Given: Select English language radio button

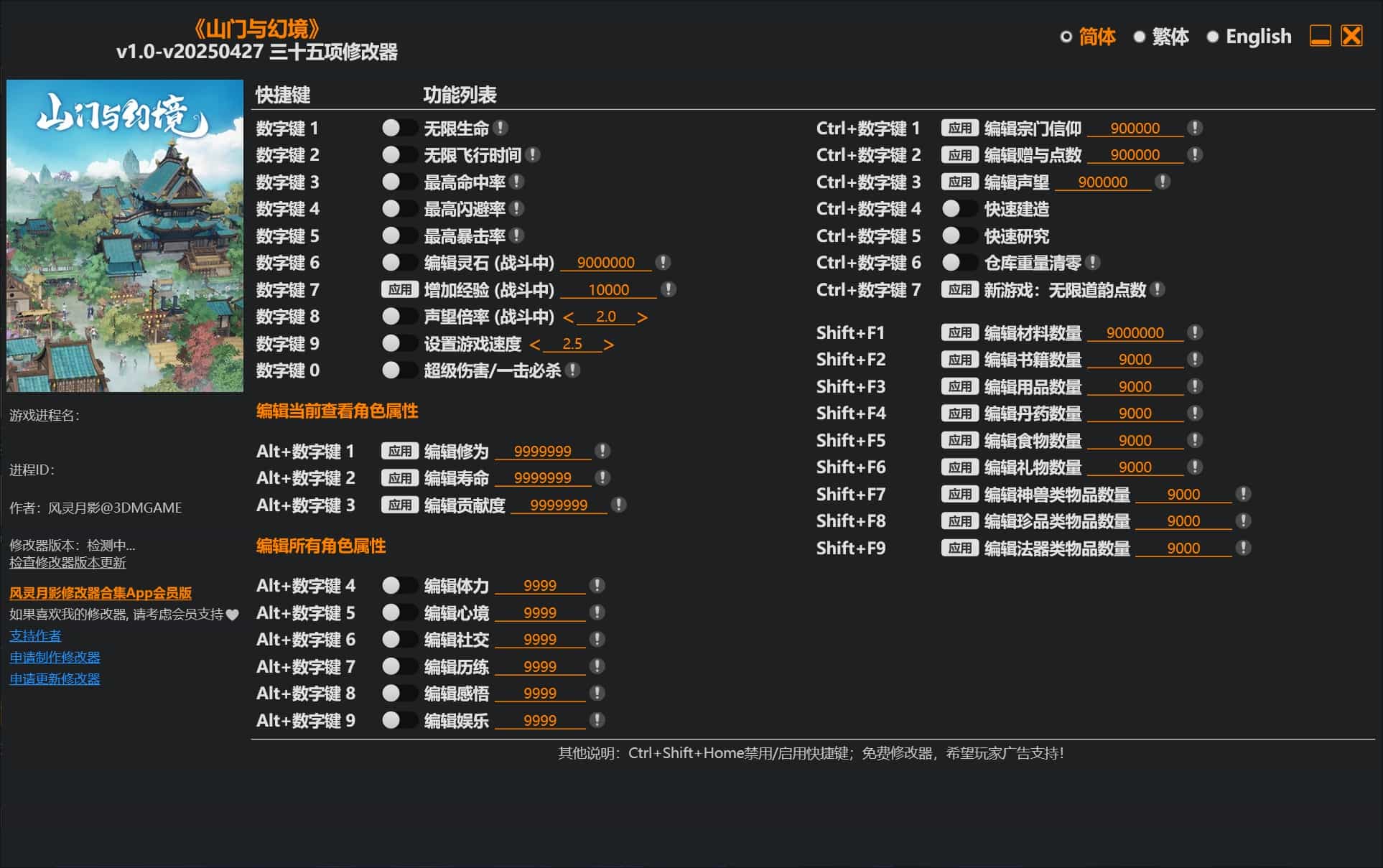Looking at the screenshot, I should pos(1213,37).
